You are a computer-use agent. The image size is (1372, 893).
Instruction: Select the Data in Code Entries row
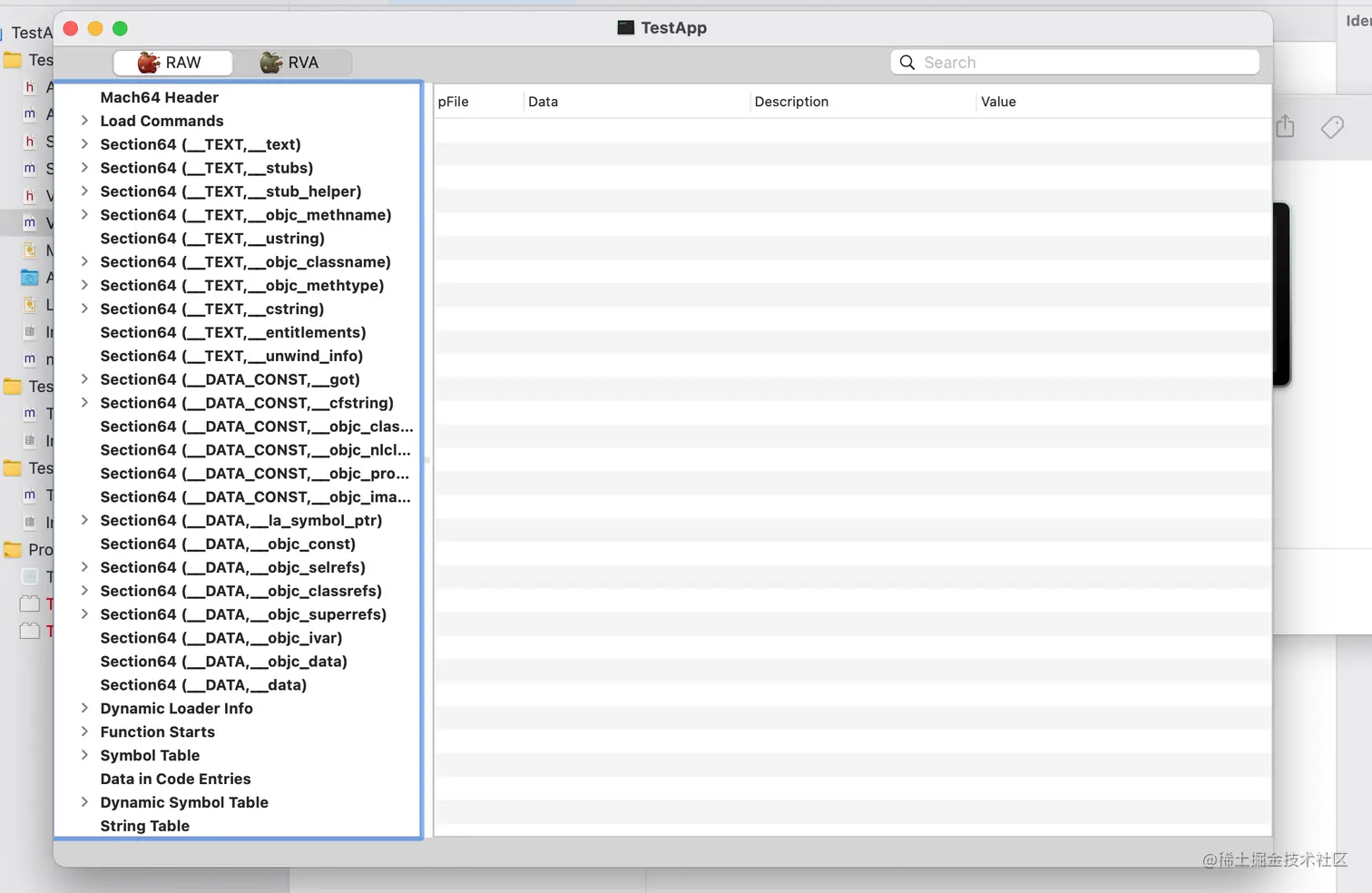(238, 780)
